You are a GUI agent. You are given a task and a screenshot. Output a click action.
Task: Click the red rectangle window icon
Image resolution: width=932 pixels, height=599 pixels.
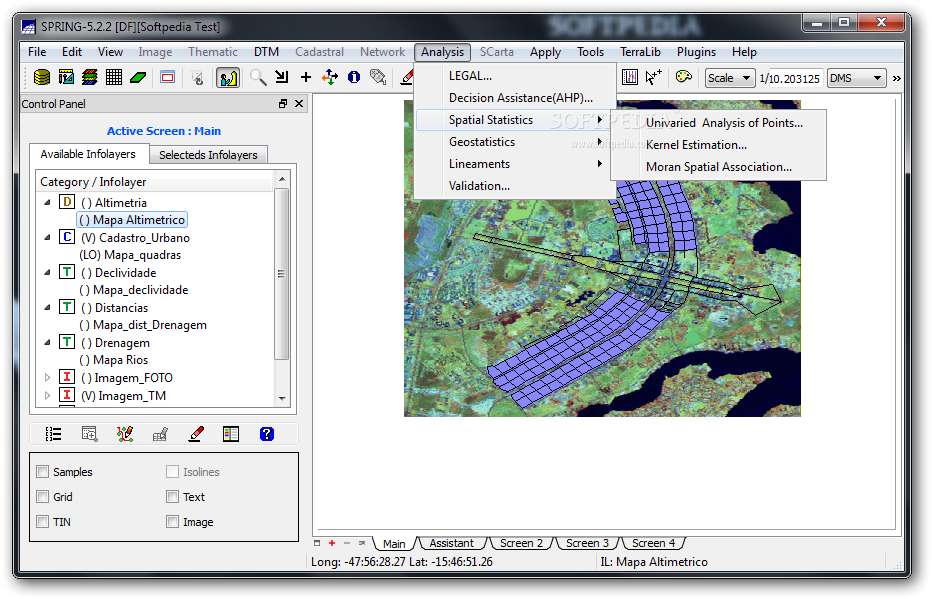pos(168,77)
